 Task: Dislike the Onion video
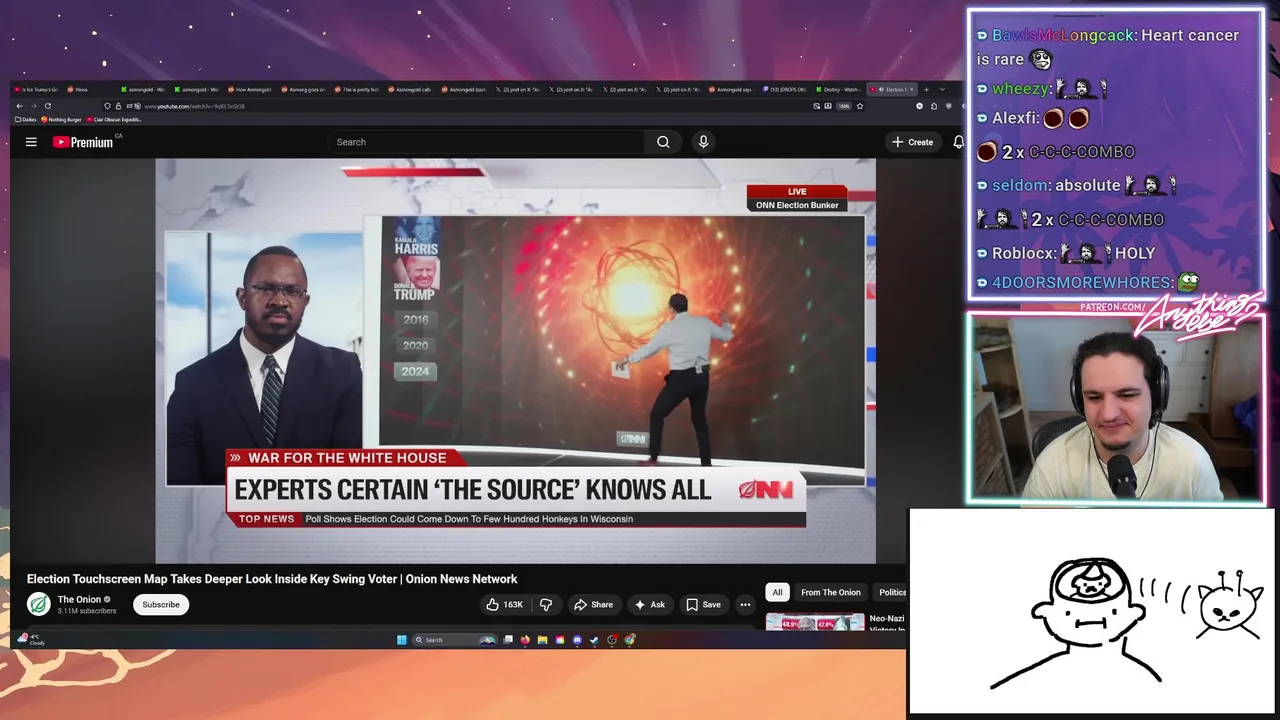click(546, 604)
